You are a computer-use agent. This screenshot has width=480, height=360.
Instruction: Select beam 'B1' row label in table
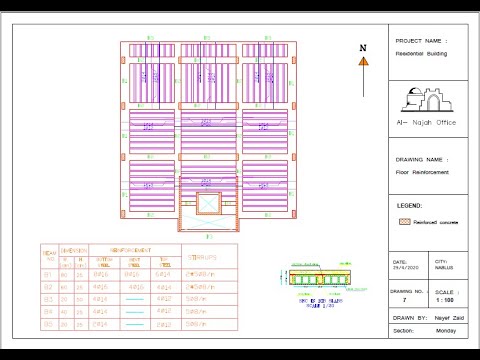[x=48, y=275]
